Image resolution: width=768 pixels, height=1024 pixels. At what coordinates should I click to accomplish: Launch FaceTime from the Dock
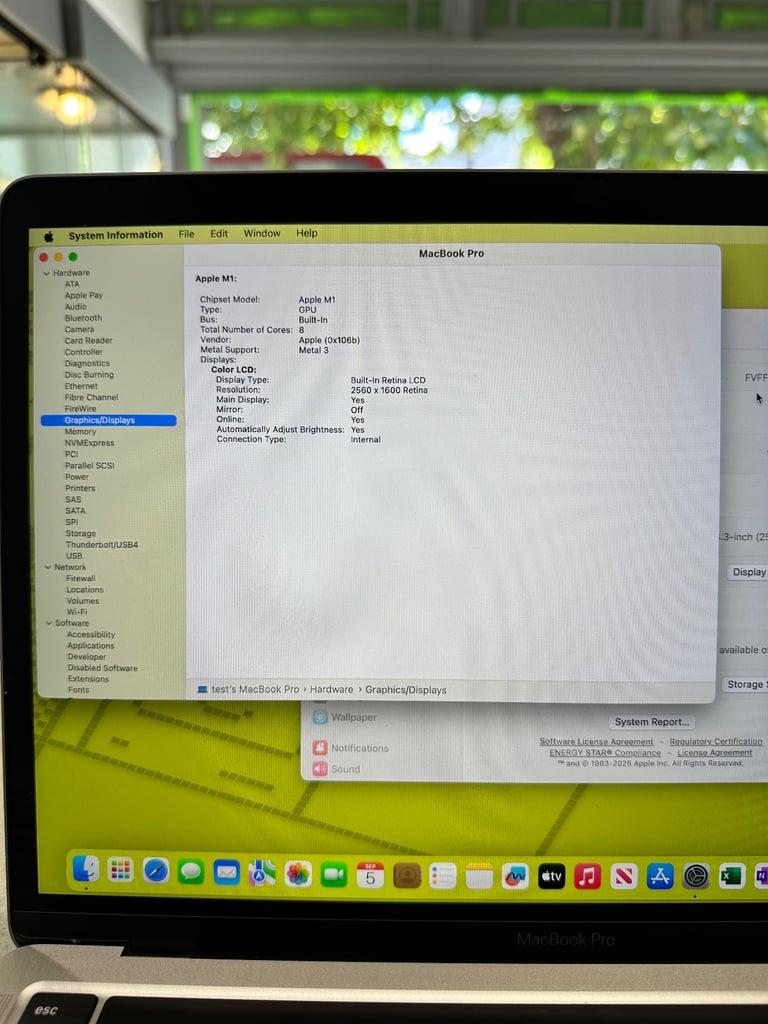334,874
